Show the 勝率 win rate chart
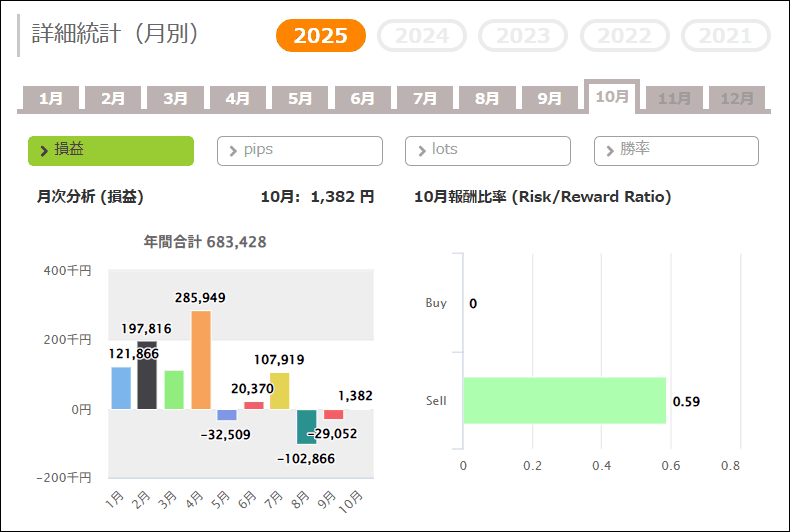The height and width of the screenshot is (532, 790). [x=676, y=150]
